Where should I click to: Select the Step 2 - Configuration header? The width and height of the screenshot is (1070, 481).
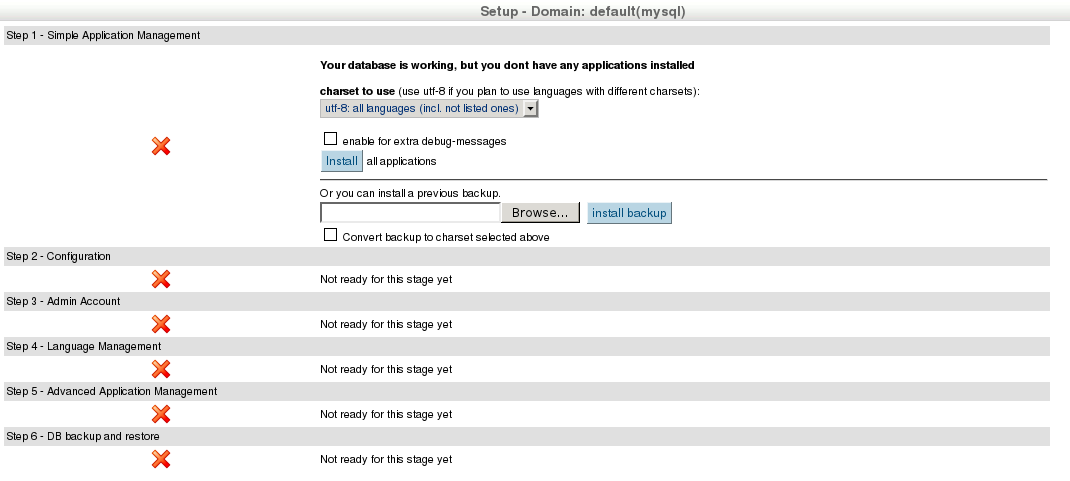tap(59, 256)
